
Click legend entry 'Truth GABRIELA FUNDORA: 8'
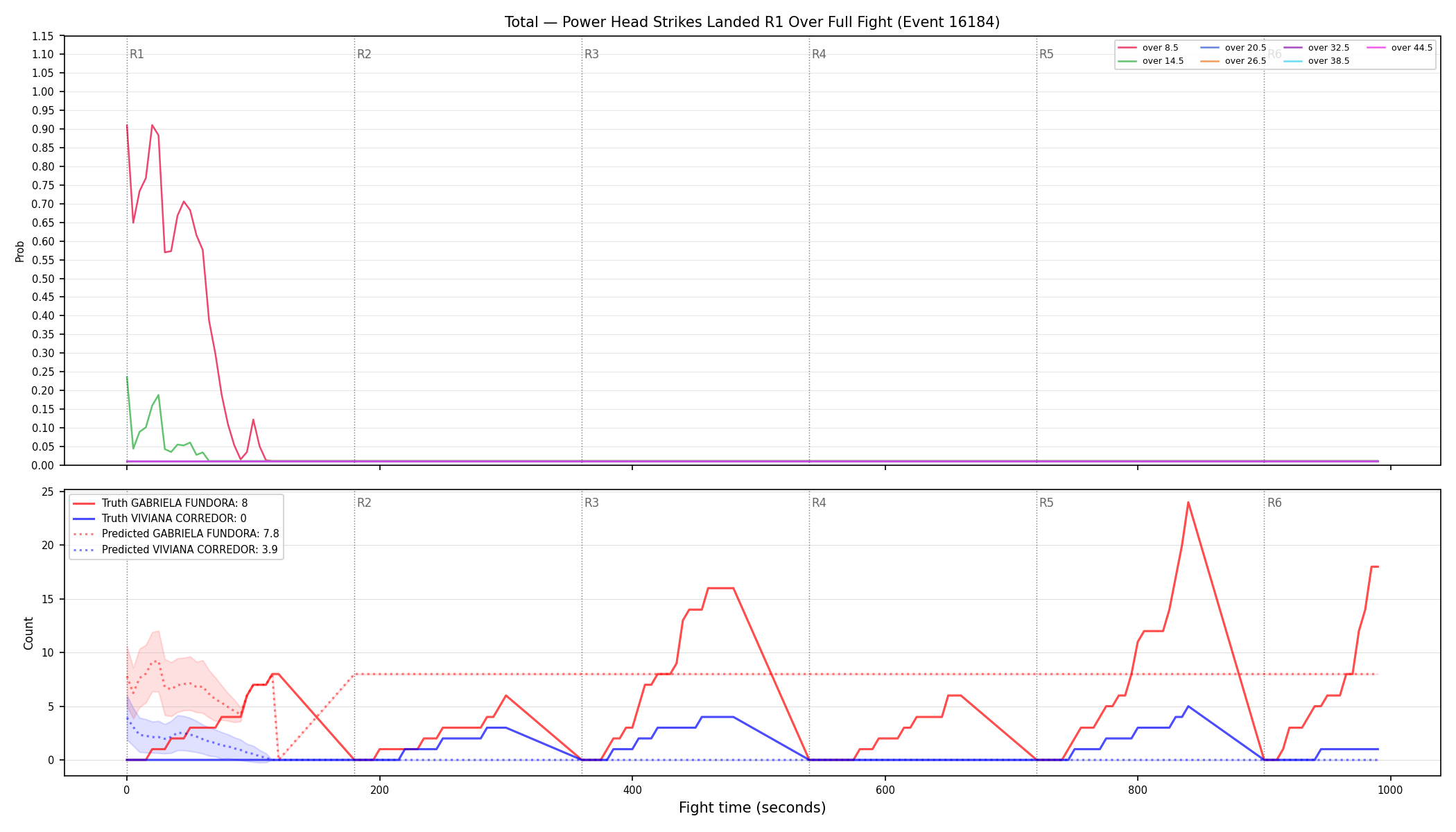point(175,503)
